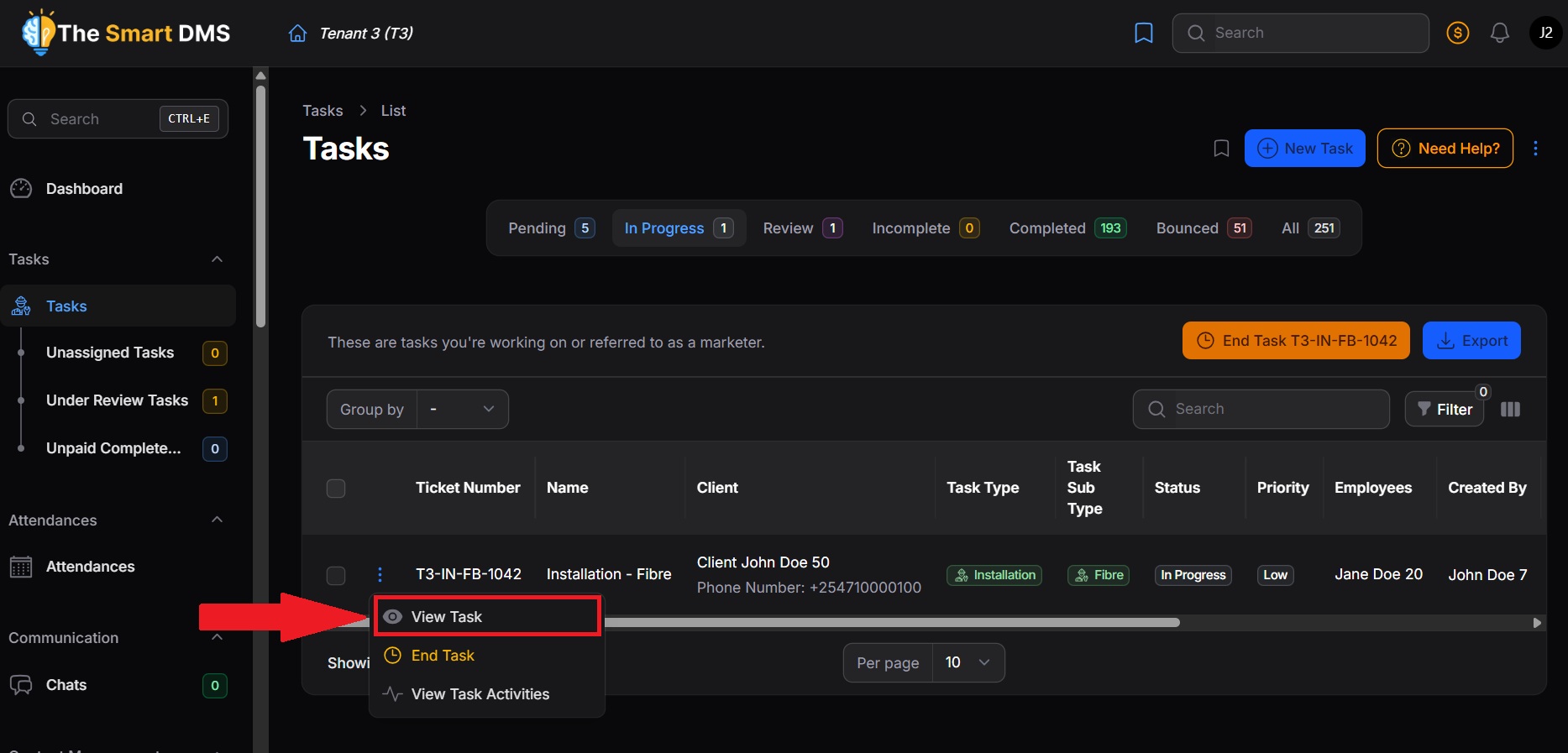Click the home icon beside Tenant 3
The image size is (1568, 753).
297,34
